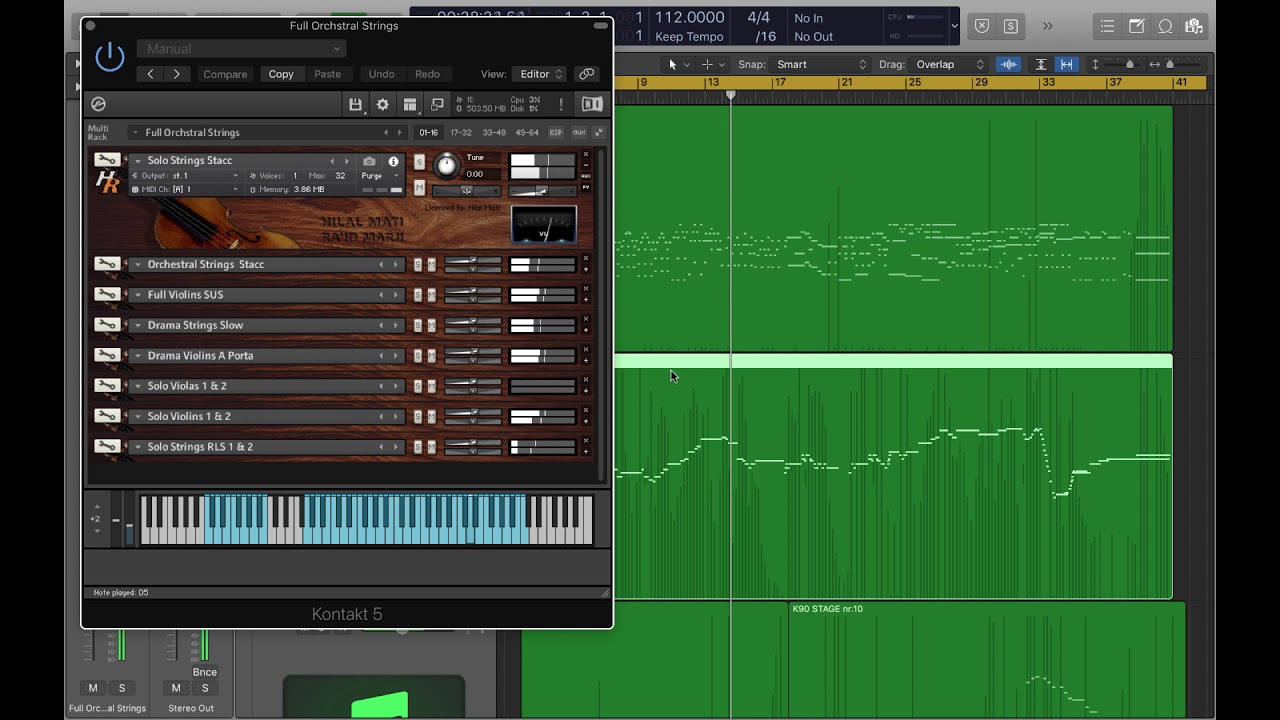Screen dimensions: 1280x720
Task: Open the Snap Smart dropdown in Logic
Action: point(819,64)
